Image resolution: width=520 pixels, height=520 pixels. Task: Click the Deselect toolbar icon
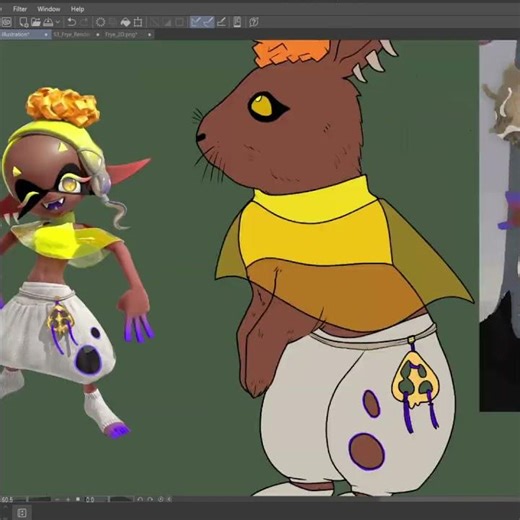(154, 22)
